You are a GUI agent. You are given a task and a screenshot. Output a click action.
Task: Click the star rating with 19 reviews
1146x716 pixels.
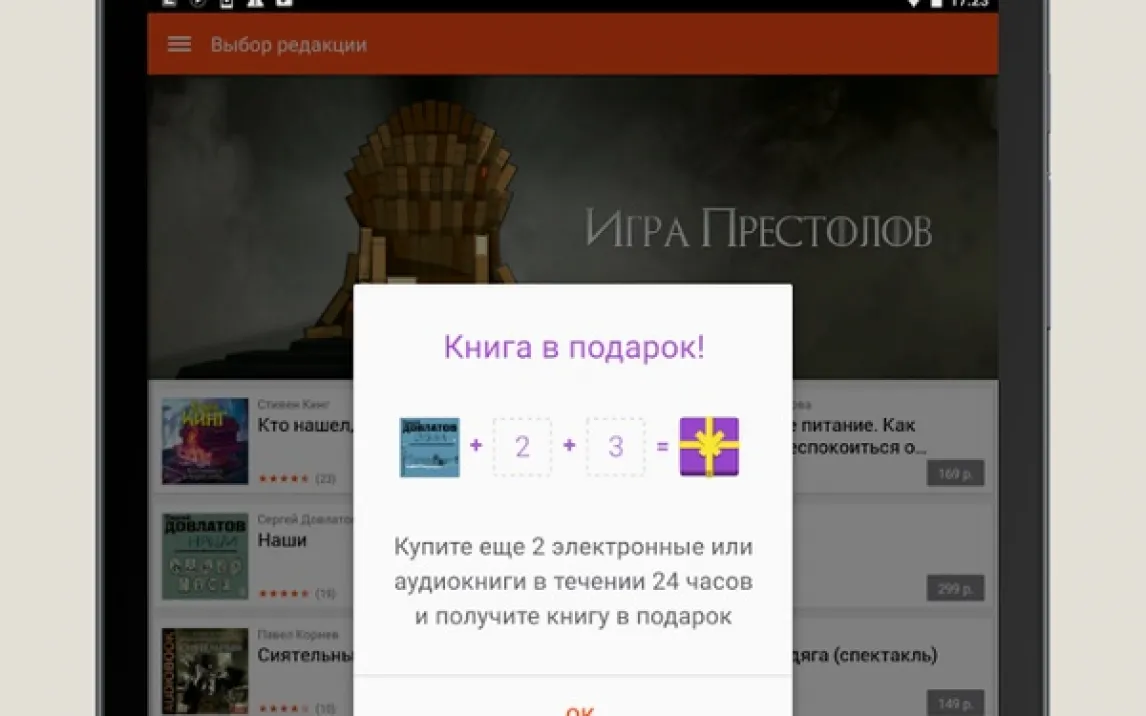point(296,594)
